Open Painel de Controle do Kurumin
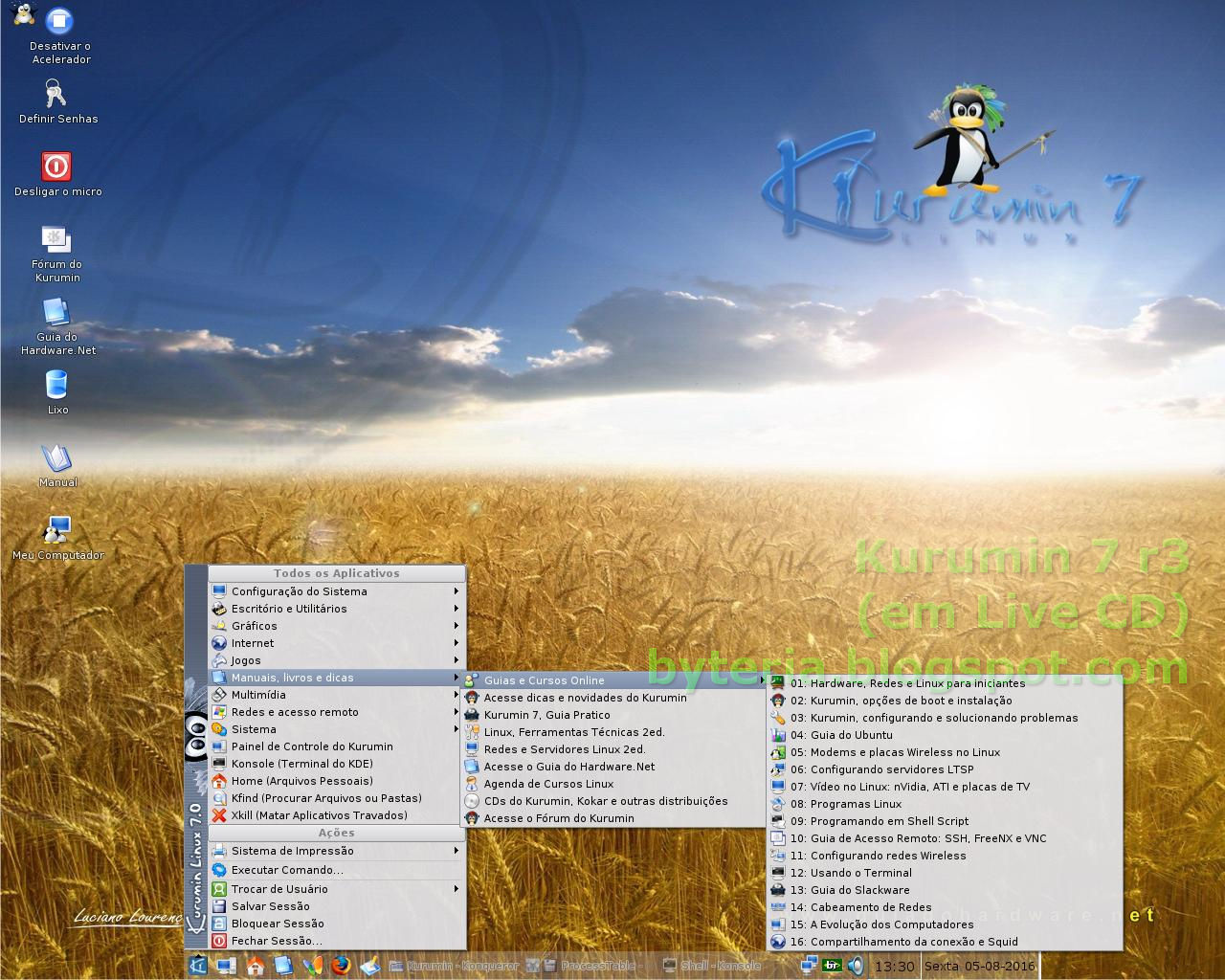Viewport: 1225px width, 980px height. [313, 746]
